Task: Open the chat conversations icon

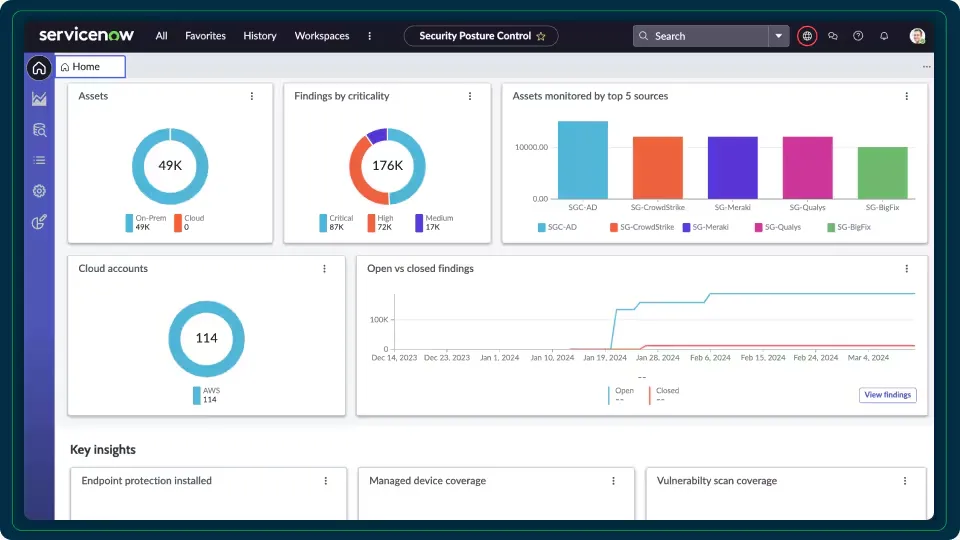Action: coord(833,36)
